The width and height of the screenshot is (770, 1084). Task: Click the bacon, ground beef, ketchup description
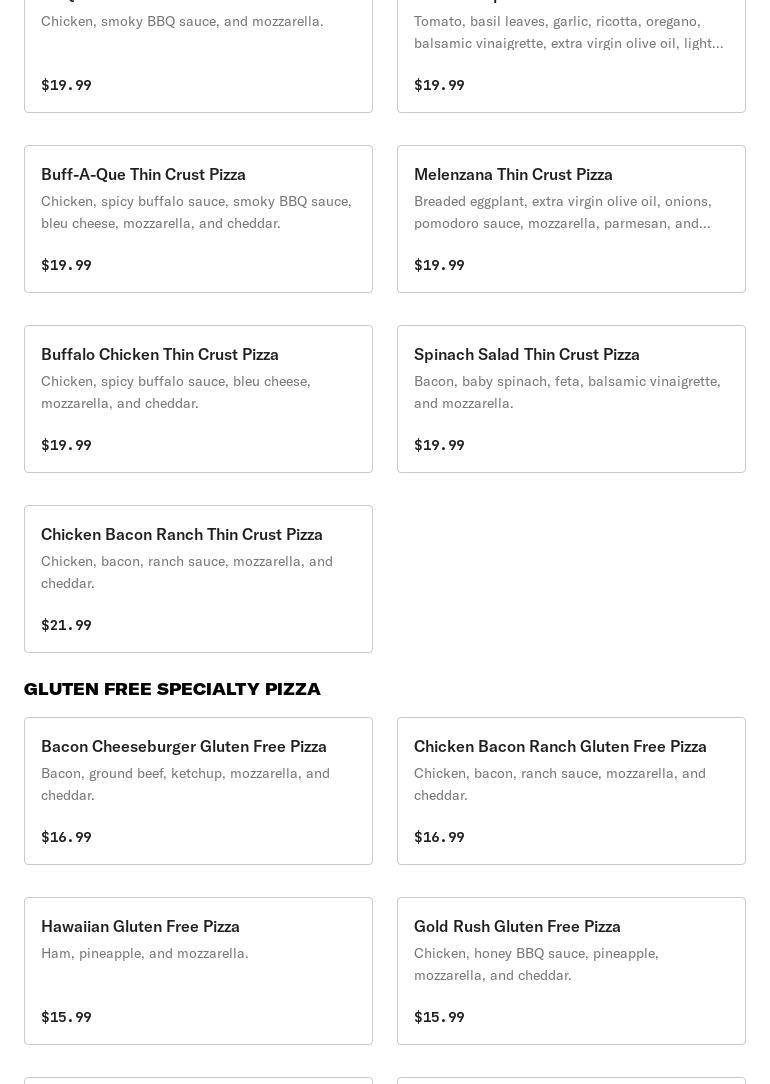coord(185,784)
